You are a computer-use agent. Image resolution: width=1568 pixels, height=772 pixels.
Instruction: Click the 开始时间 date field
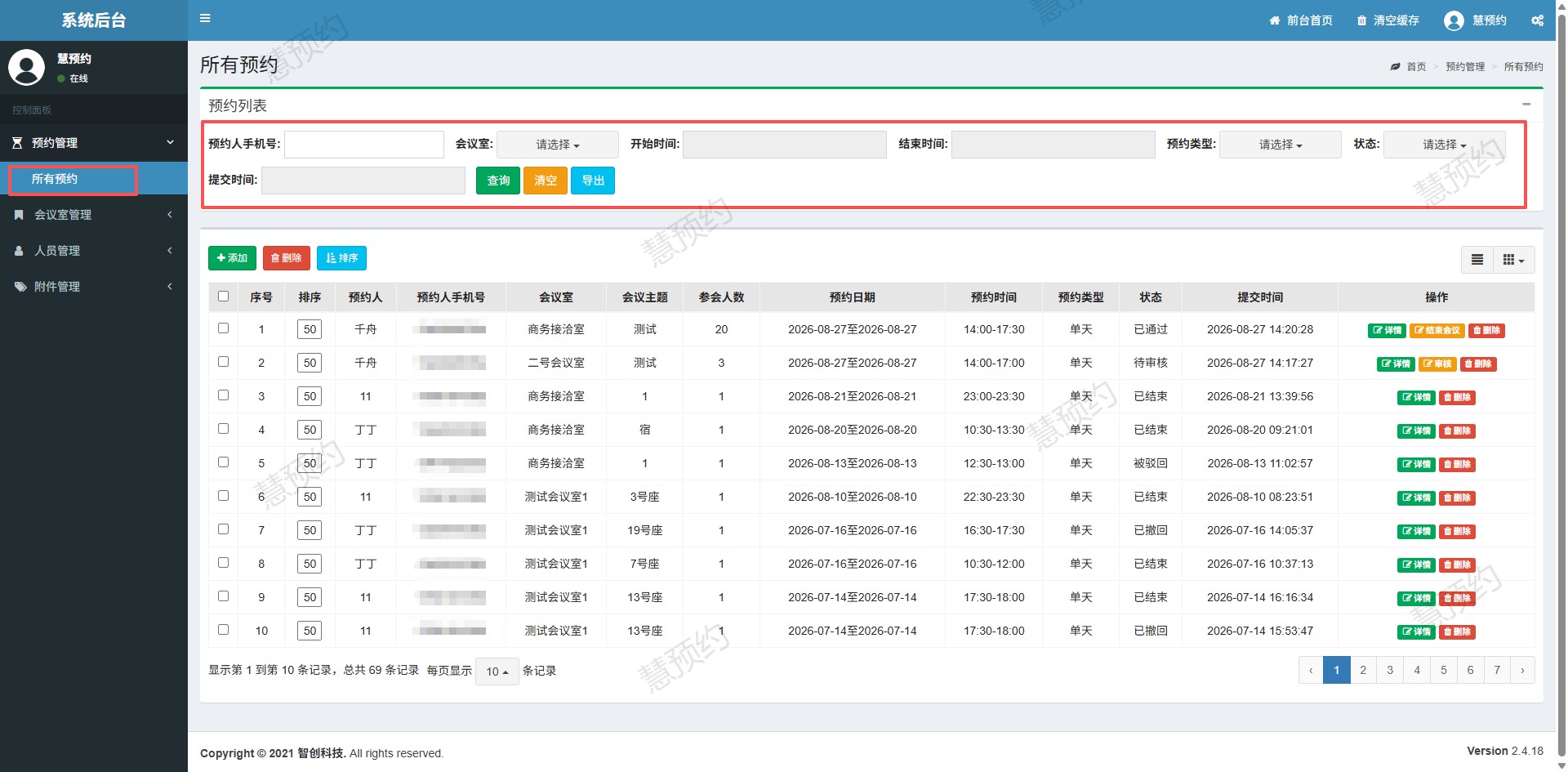click(x=785, y=145)
